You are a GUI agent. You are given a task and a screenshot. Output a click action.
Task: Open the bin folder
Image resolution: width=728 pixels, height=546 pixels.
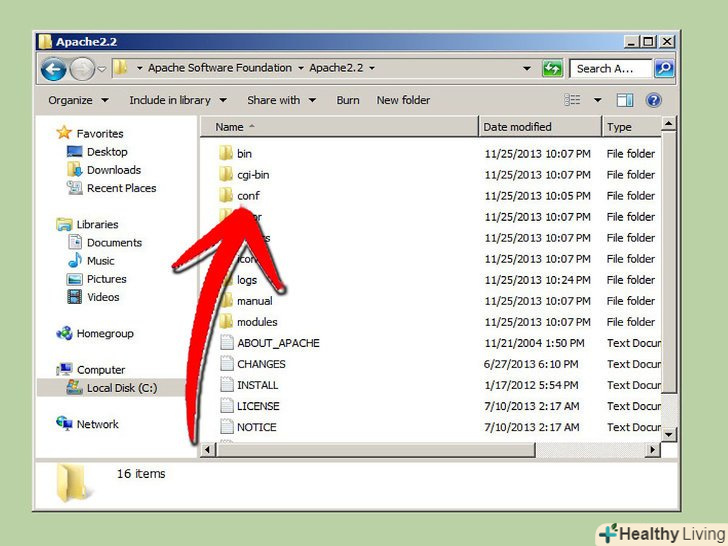244,154
